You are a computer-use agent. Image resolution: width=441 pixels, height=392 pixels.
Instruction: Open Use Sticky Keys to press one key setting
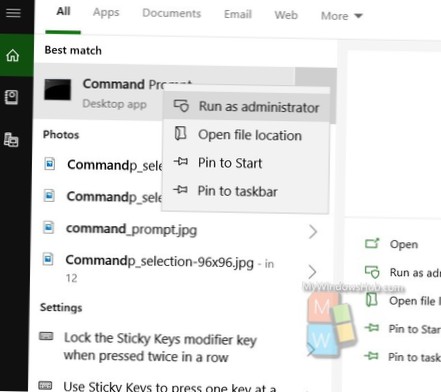pyautogui.click(x=169, y=387)
